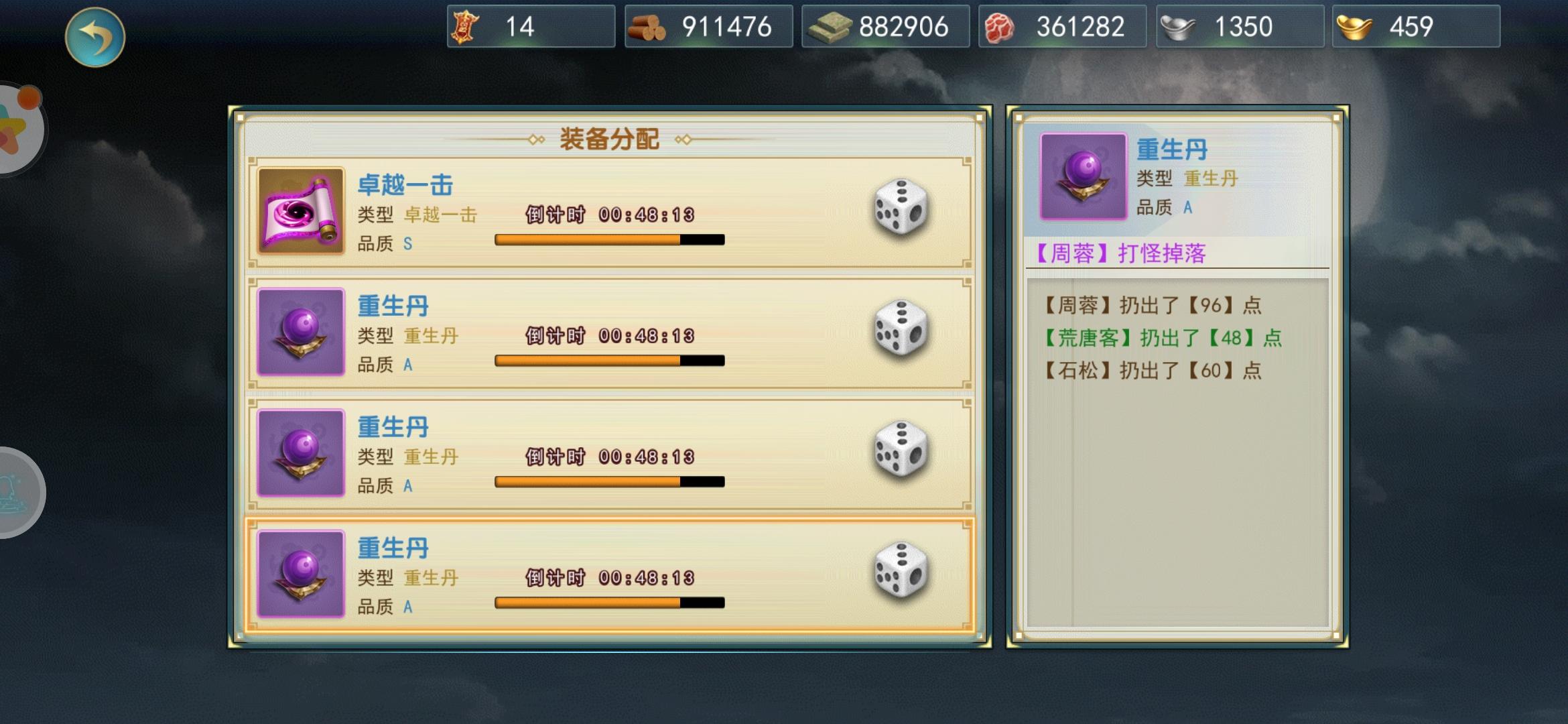Open the wood resource 911476 counter
This screenshot has width=1568, height=724.
pos(708,27)
